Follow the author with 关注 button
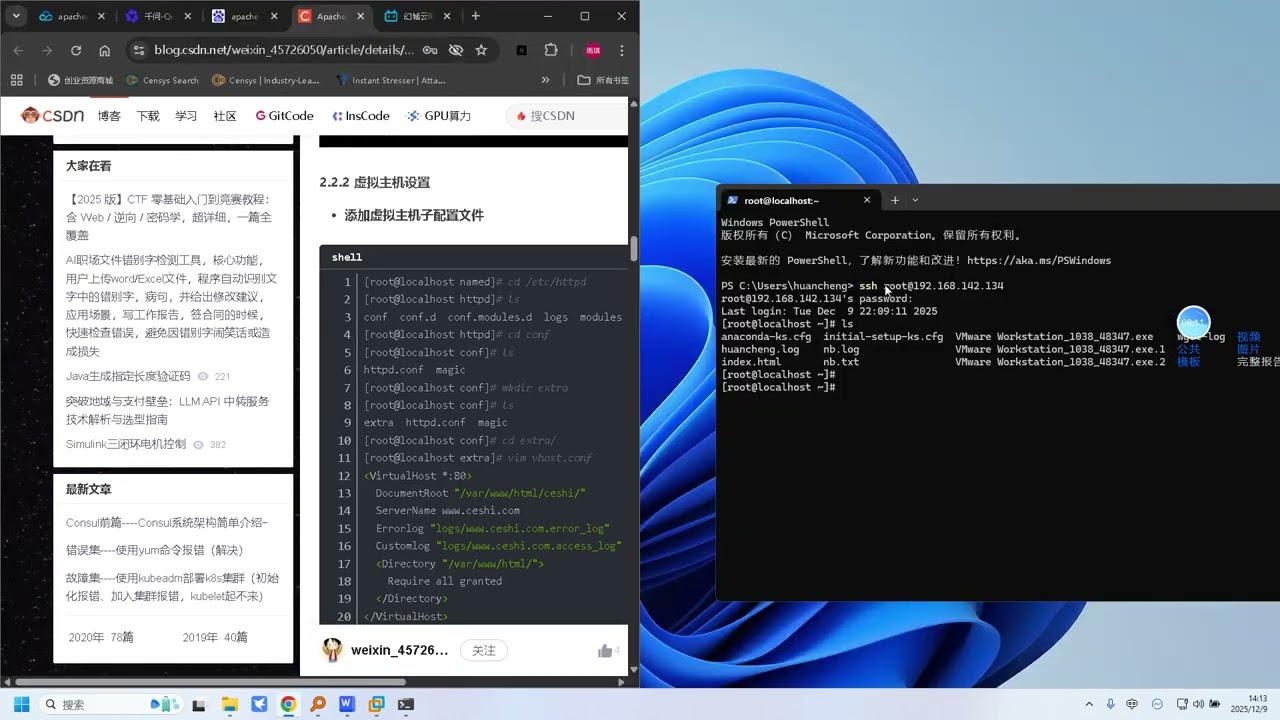This screenshot has width=1280, height=720. (x=484, y=650)
